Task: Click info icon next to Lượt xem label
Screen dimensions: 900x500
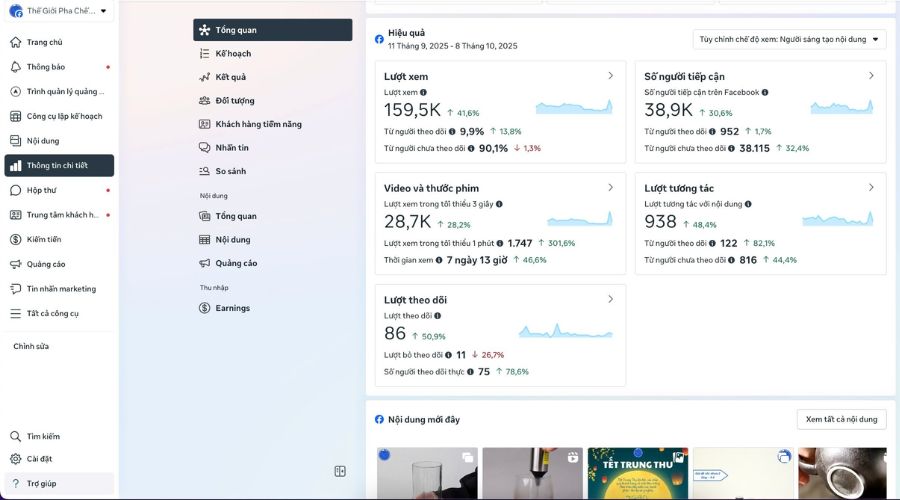Action: pos(423,92)
